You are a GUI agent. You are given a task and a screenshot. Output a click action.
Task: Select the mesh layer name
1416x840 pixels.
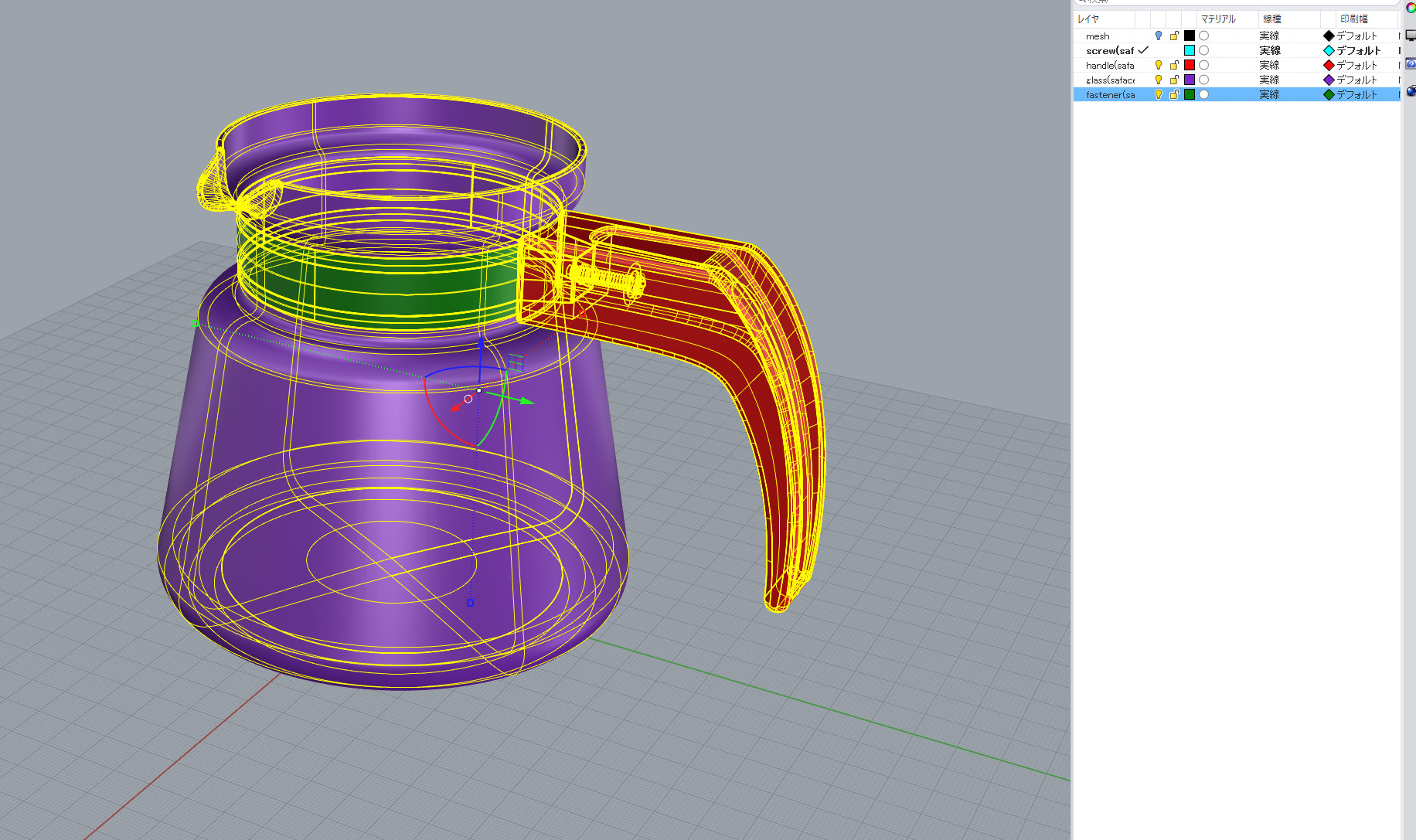[x=1098, y=36]
